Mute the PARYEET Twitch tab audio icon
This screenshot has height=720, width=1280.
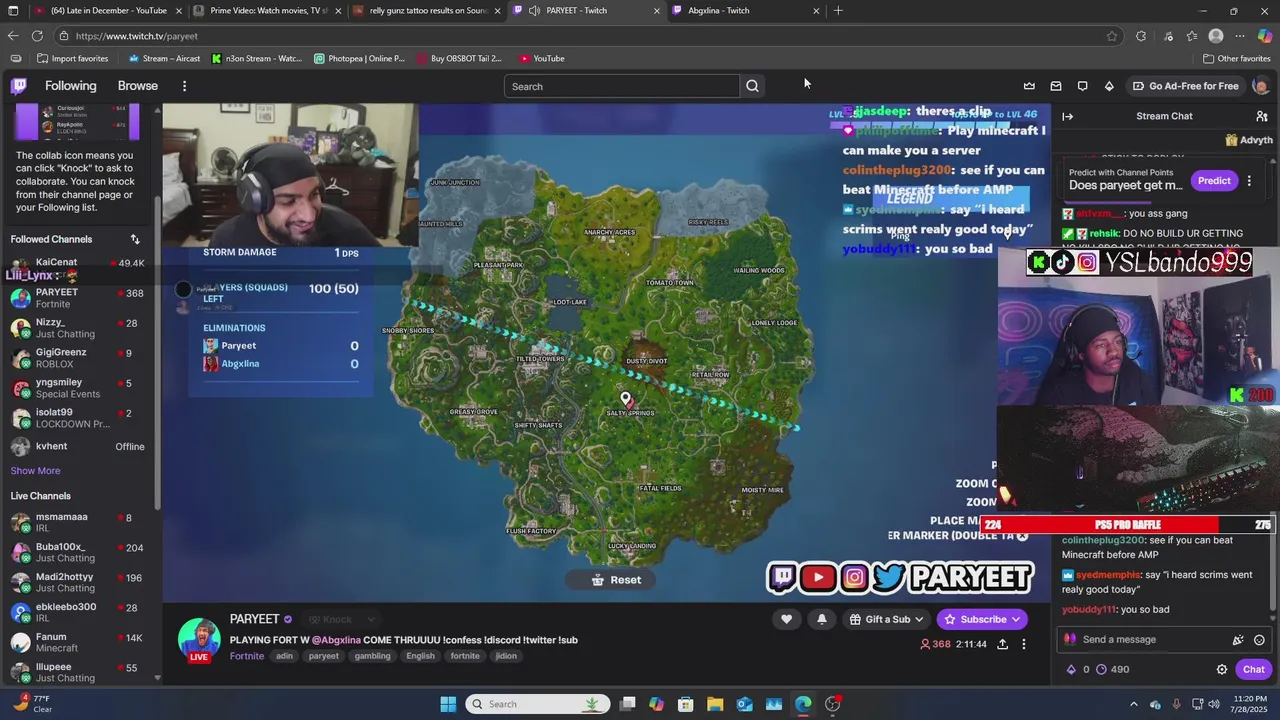tap(535, 11)
